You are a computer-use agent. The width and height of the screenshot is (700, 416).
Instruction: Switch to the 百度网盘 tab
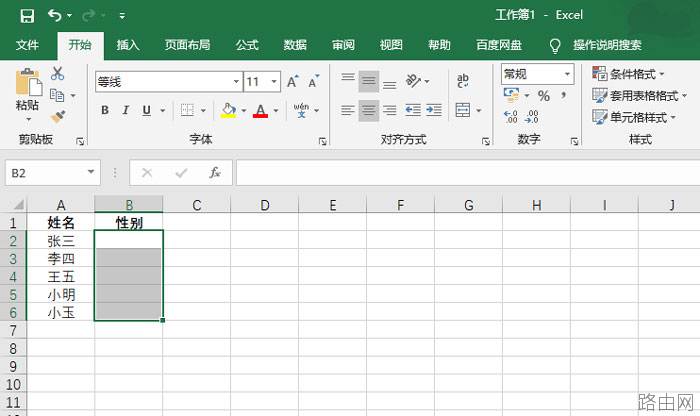point(499,45)
